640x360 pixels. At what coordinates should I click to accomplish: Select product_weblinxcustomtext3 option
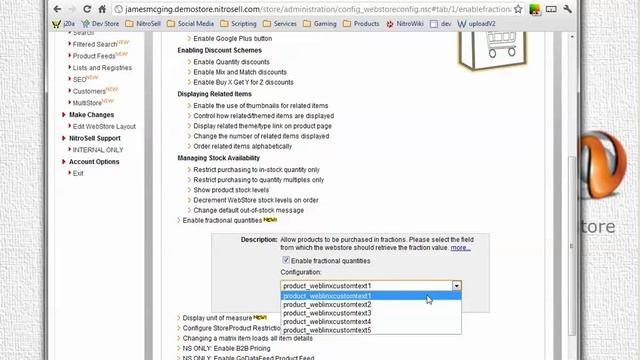[371, 313]
